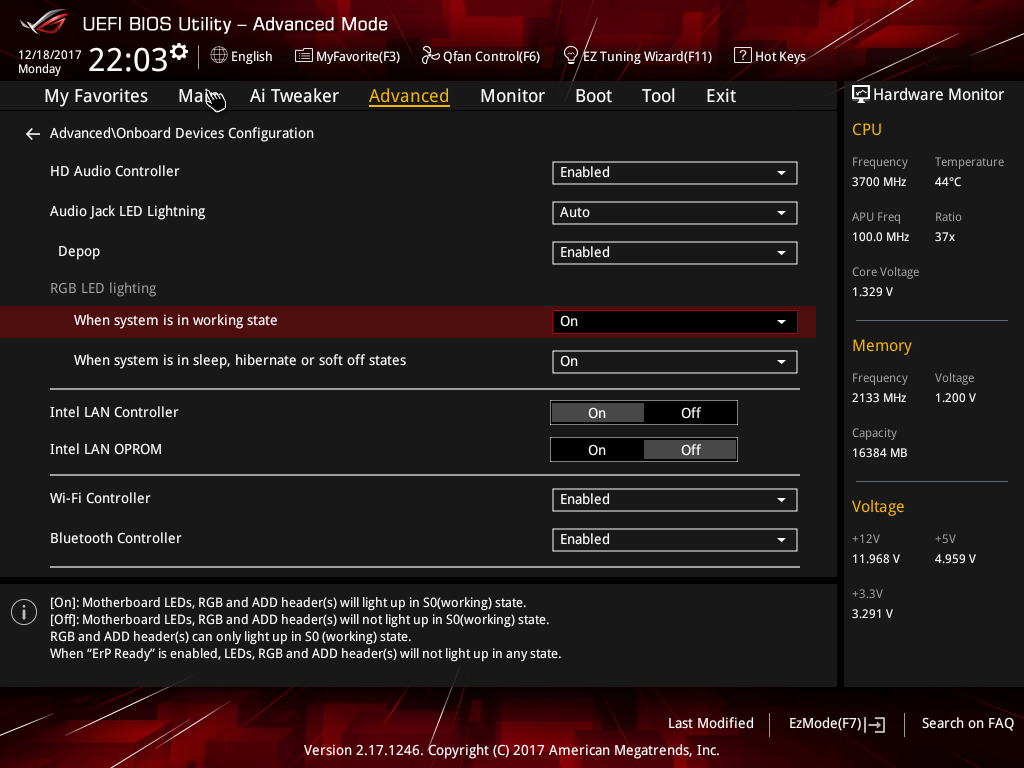Screen dimensions: 1024x768
Task: Open the Hot Keys list
Action: (770, 56)
